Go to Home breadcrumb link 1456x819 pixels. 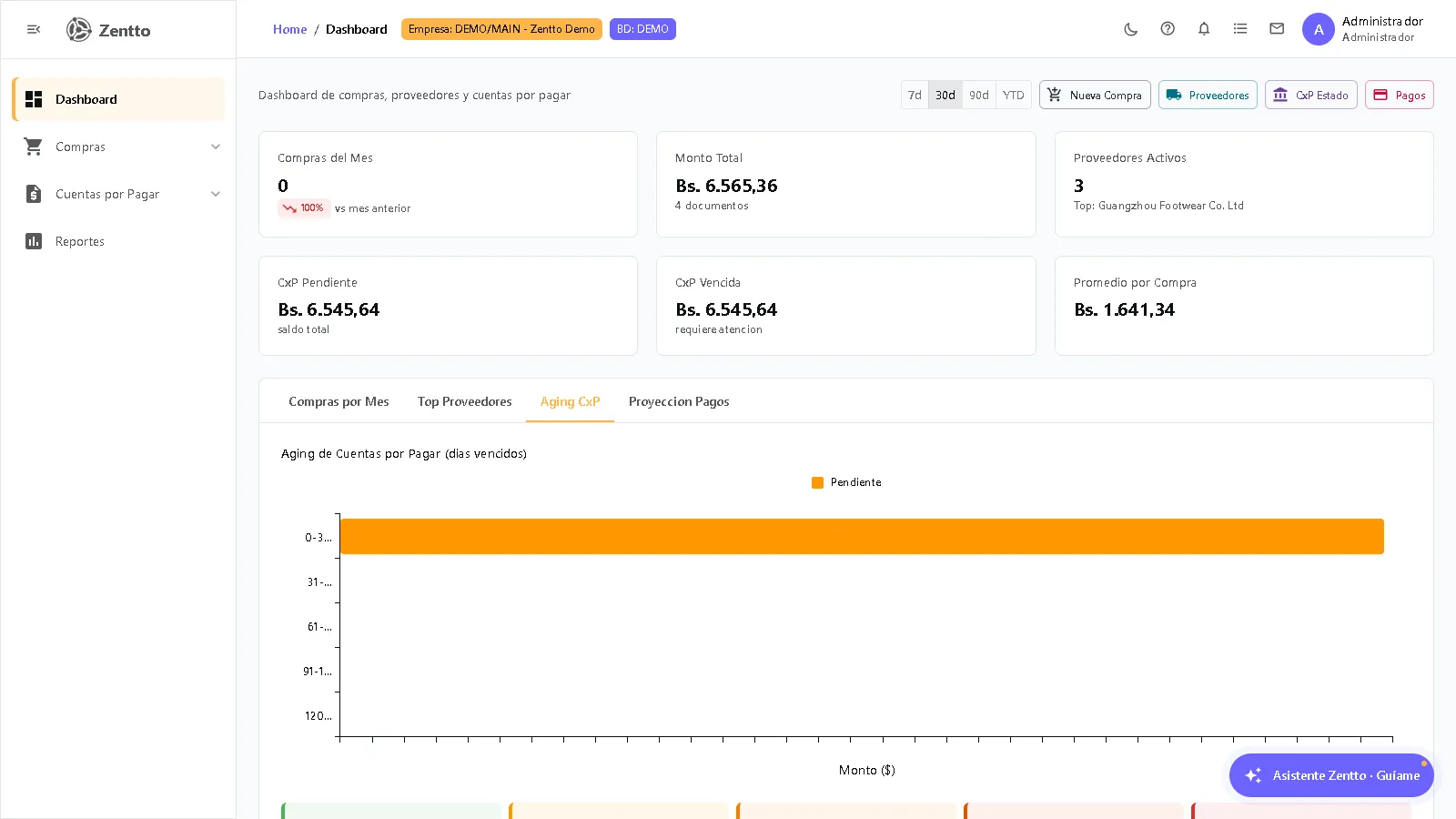[289, 29]
